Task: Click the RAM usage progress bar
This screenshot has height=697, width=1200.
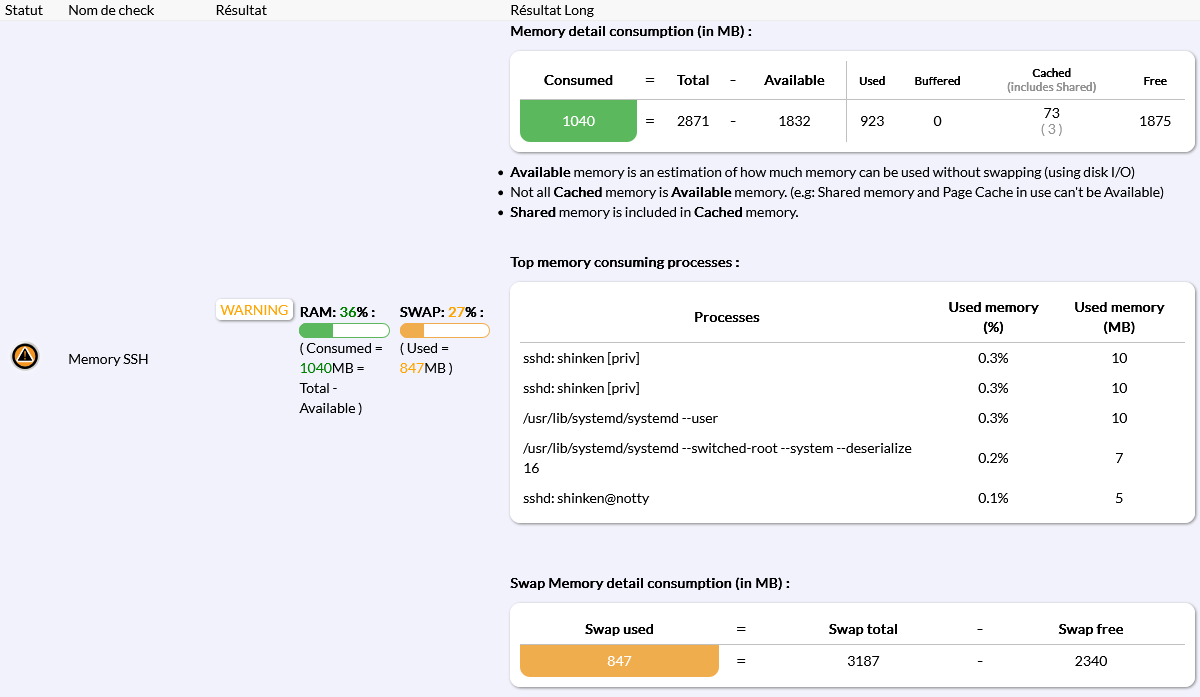Action: [344, 330]
